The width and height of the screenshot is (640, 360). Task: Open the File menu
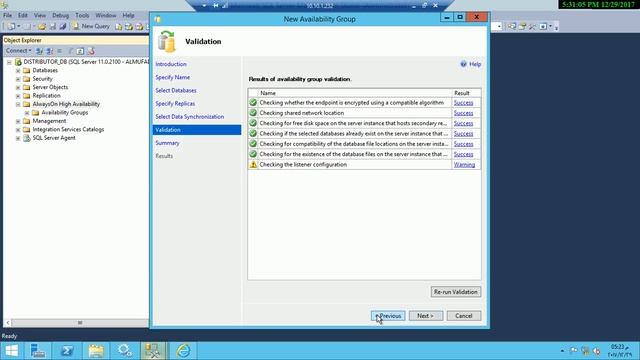pyautogui.click(x=7, y=16)
